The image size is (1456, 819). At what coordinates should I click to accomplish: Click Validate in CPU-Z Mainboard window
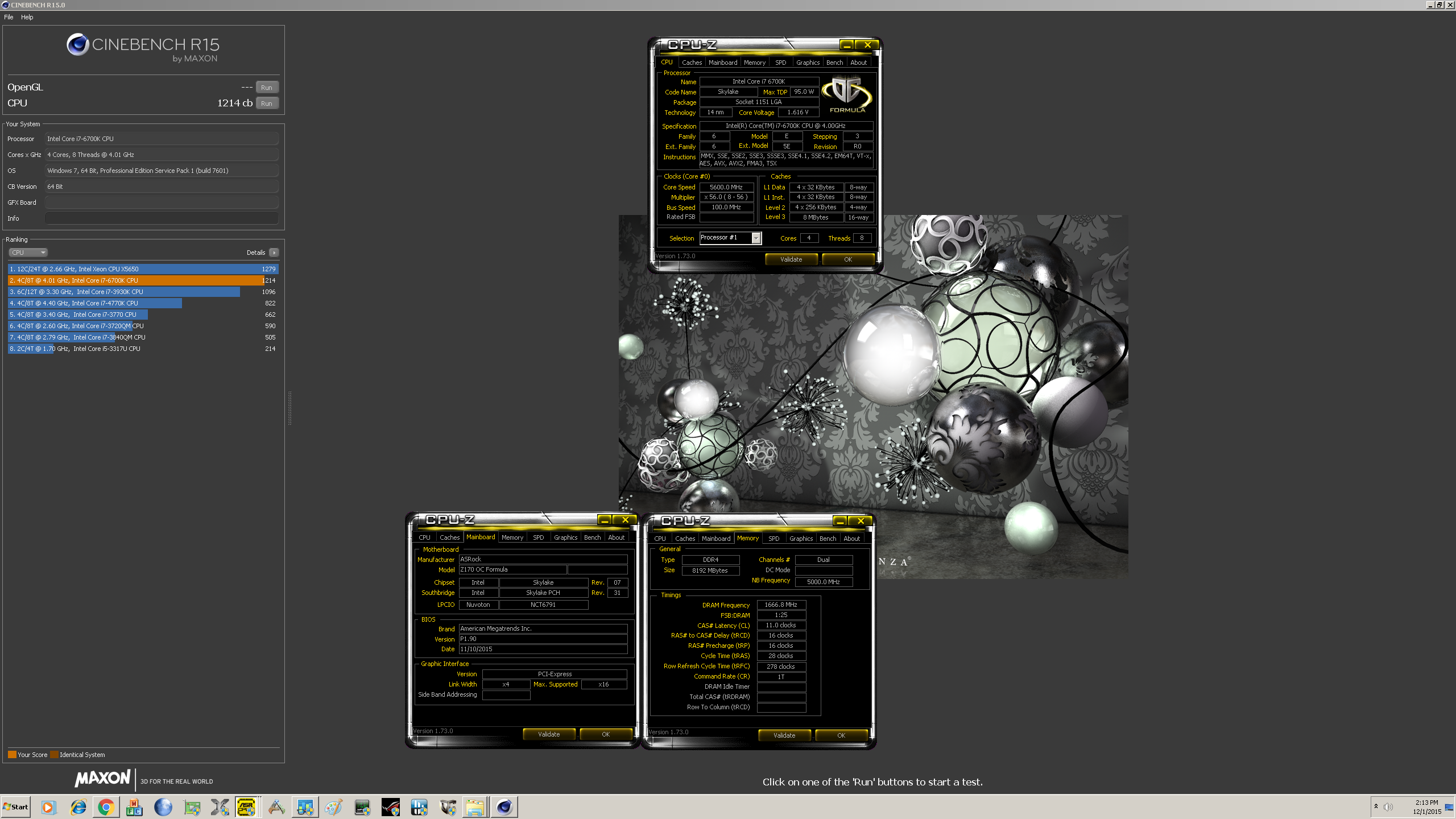(x=549, y=734)
